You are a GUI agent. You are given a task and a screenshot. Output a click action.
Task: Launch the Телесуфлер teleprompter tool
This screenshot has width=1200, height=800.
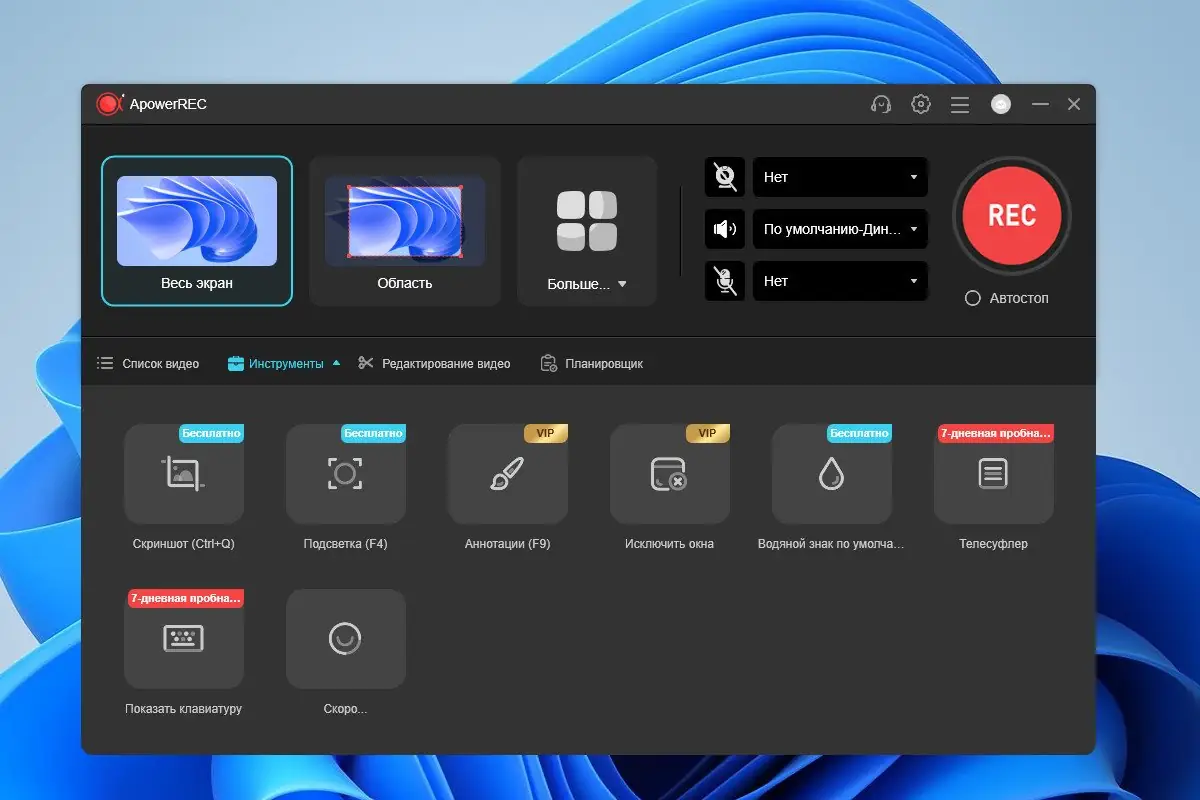tap(994, 474)
